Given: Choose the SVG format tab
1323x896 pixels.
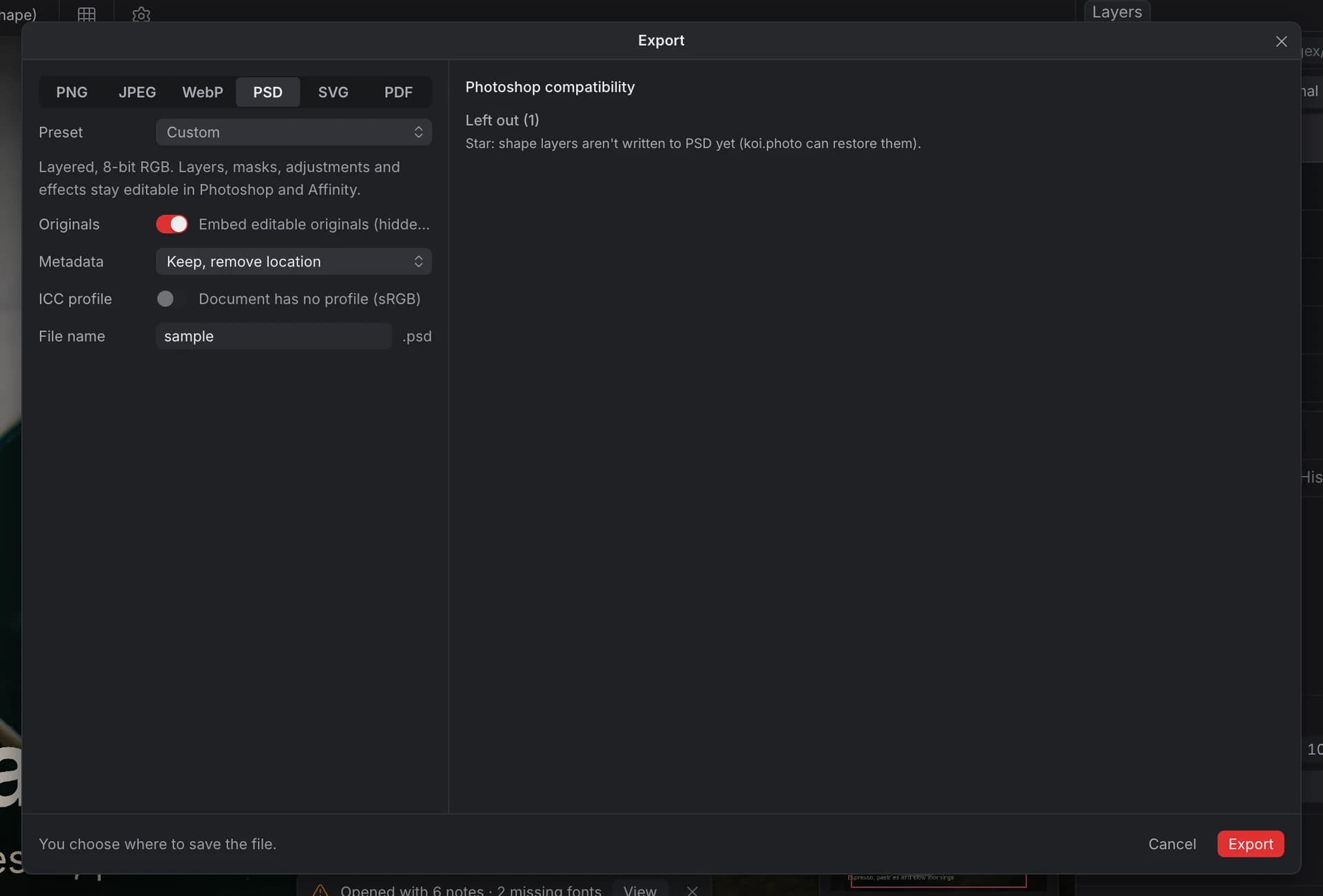Looking at the screenshot, I should coord(333,92).
